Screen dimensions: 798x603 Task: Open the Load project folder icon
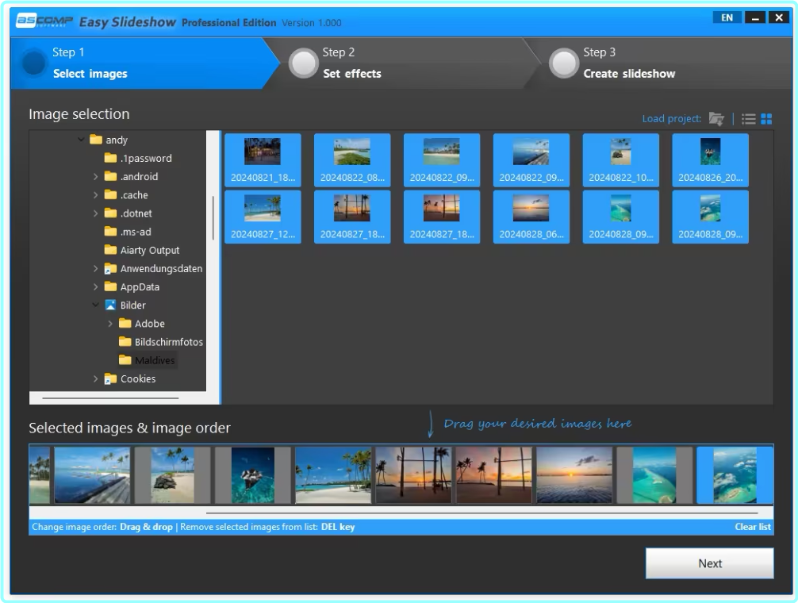click(716, 119)
